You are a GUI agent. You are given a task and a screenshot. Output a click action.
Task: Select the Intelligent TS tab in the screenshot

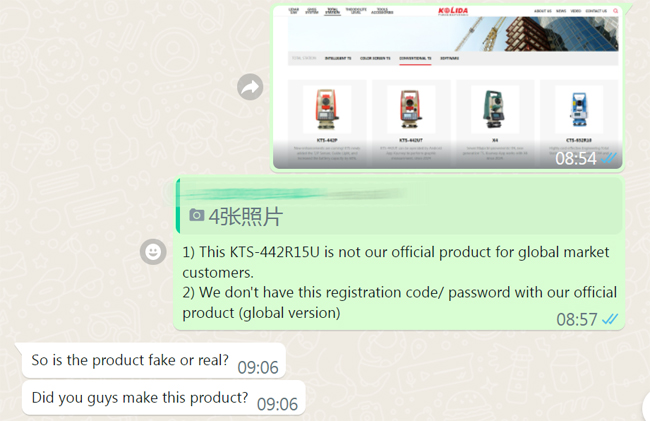(338, 58)
